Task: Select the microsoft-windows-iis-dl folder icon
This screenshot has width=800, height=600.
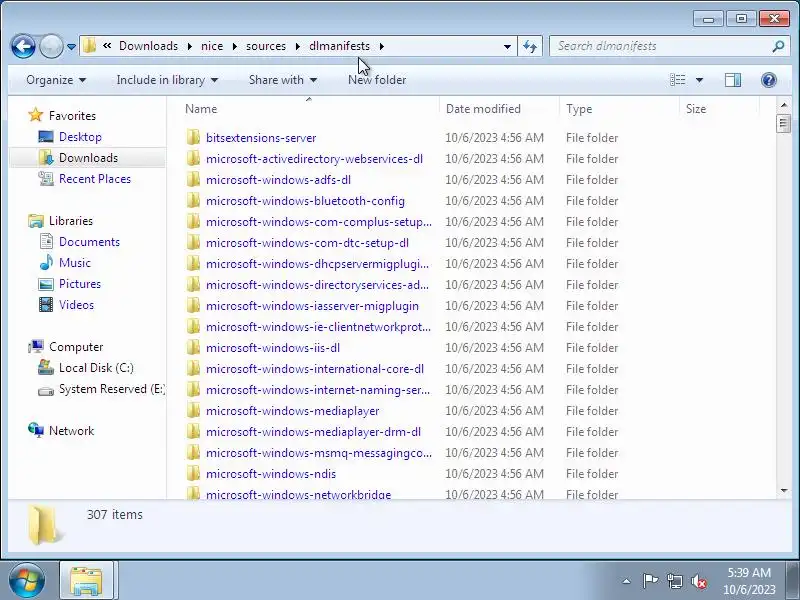Action: 193,347
